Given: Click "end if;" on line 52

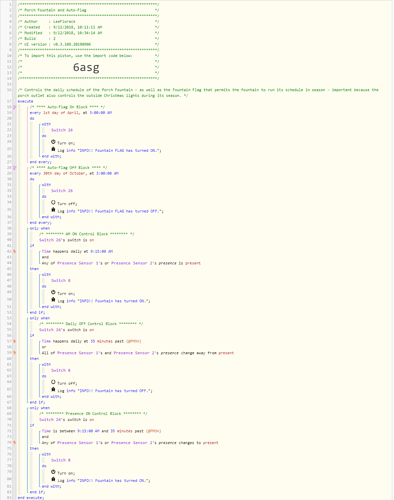Looking at the screenshot, I should tap(37, 312).
